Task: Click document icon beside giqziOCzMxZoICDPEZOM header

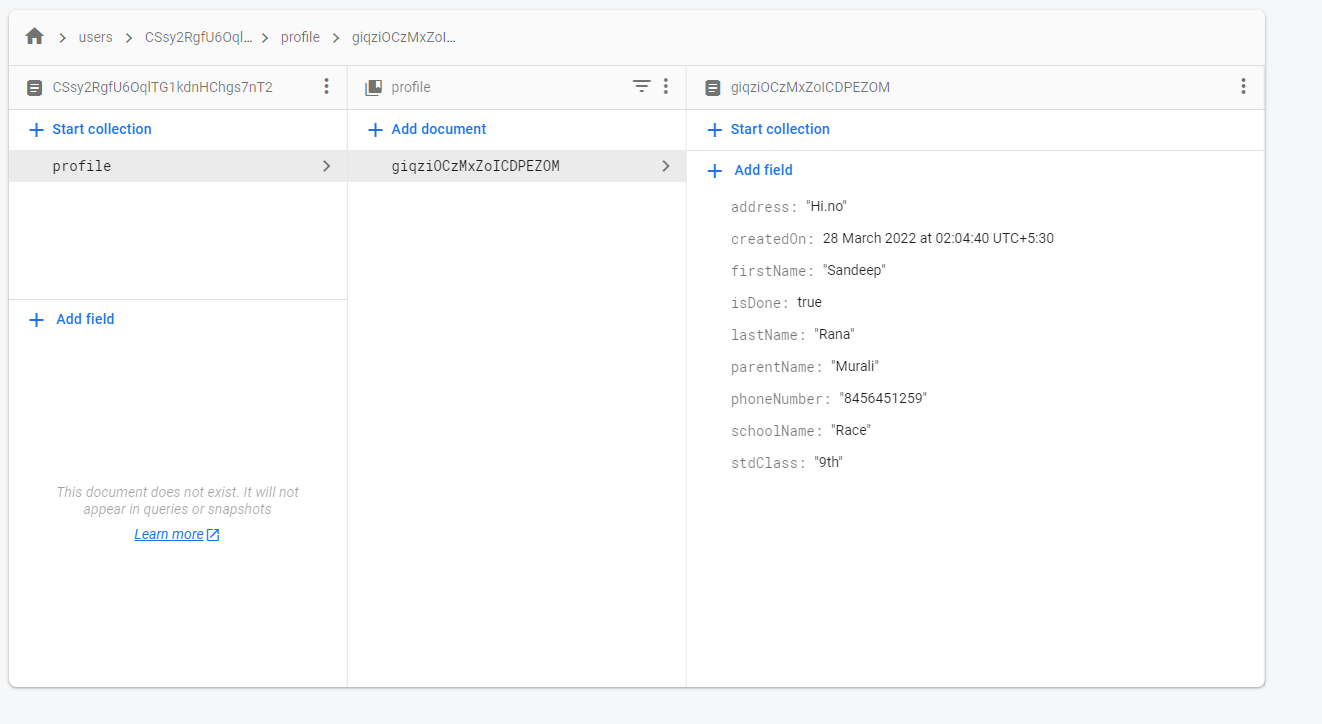Action: [x=713, y=88]
